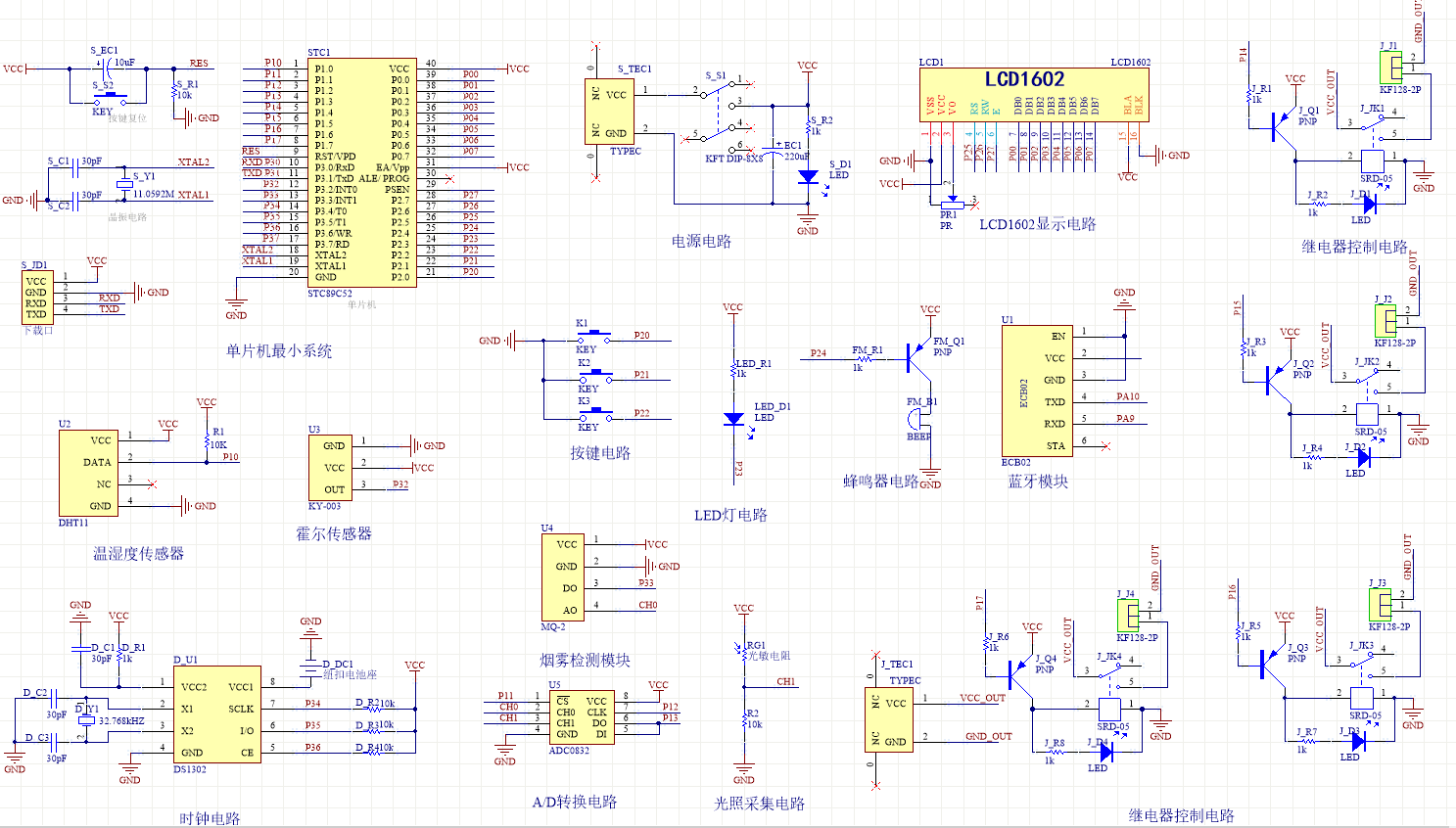Select the S_JD1 download port header

[x=36, y=296]
